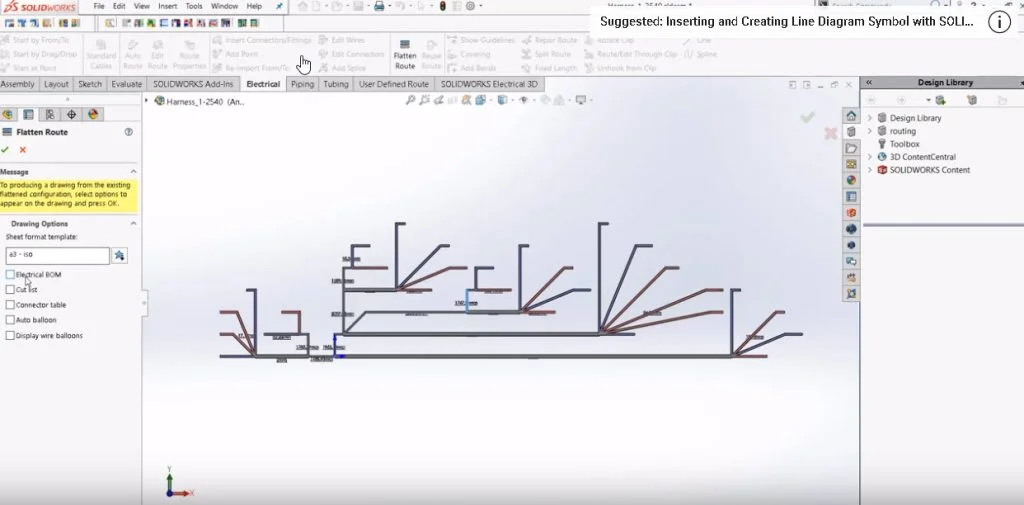Expand the Design Library tree node
Viewport: 1024px width, 505px height.
point(869,118)
